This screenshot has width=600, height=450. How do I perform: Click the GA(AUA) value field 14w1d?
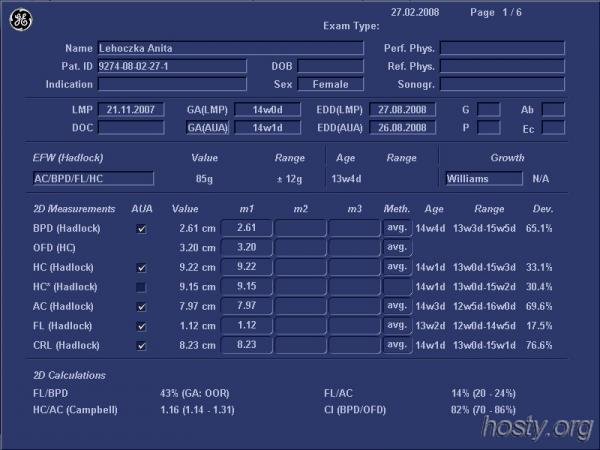(x=267, y=128)
